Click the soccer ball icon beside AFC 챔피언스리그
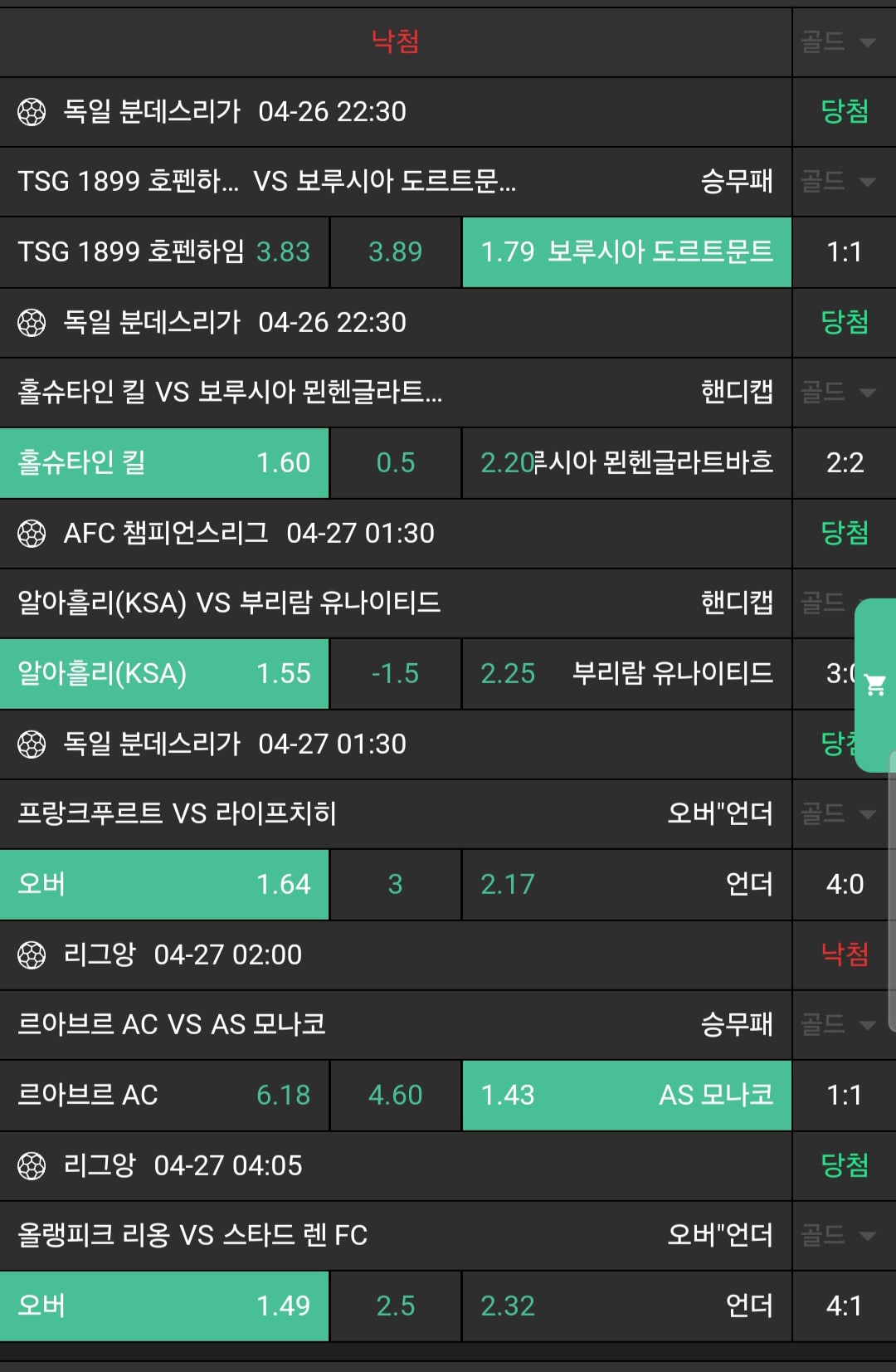Image resolution: width=896 pixels, height=1372 pixels. (32, 533)
